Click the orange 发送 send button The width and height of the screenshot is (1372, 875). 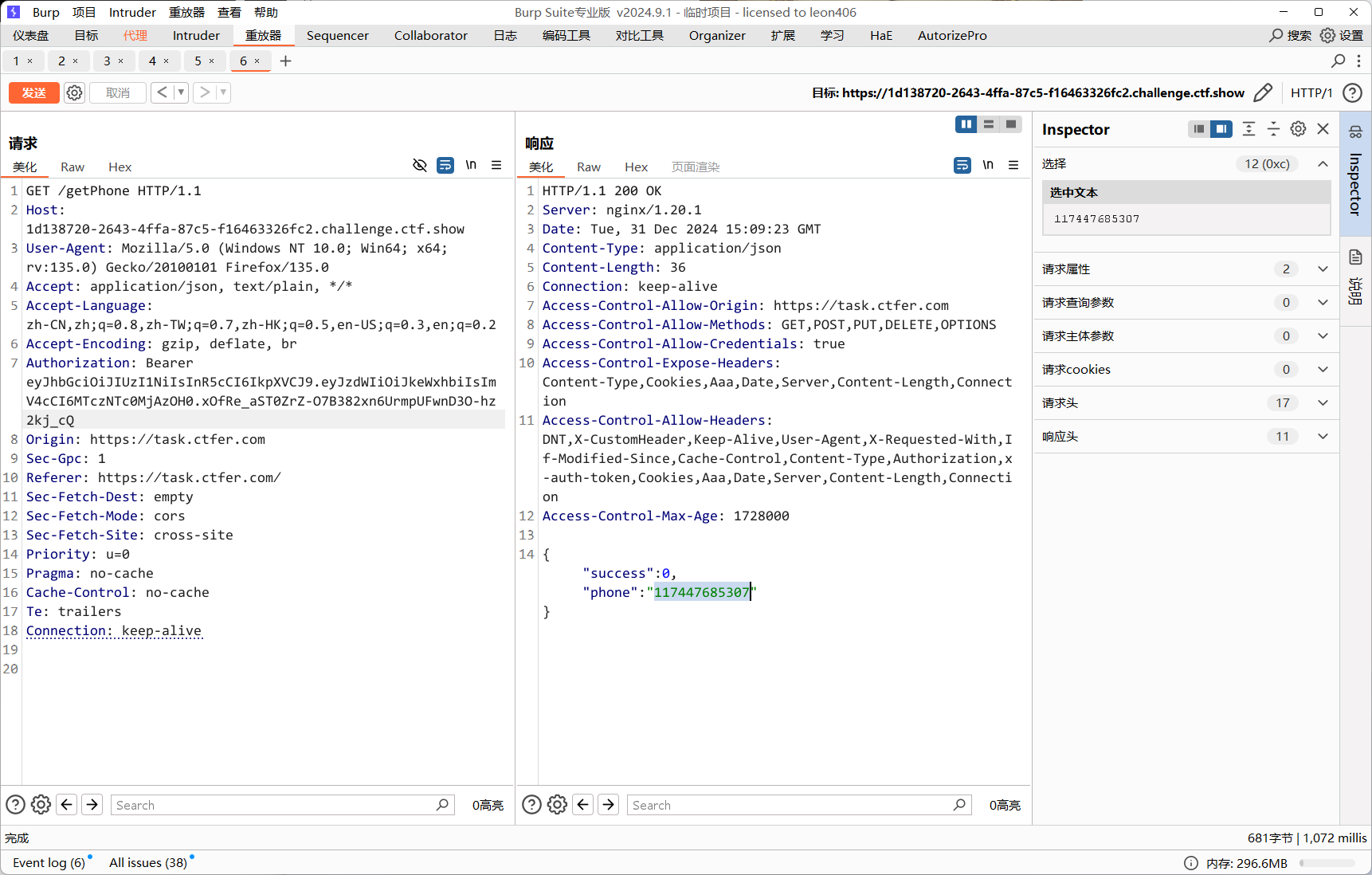(x=33, y=93)
